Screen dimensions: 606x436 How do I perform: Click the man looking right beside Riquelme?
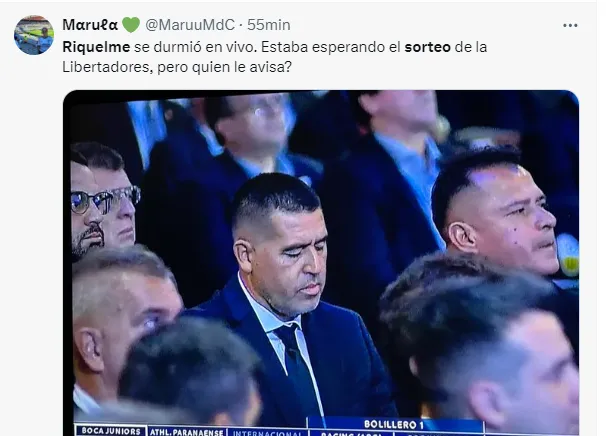pos(499,216)
